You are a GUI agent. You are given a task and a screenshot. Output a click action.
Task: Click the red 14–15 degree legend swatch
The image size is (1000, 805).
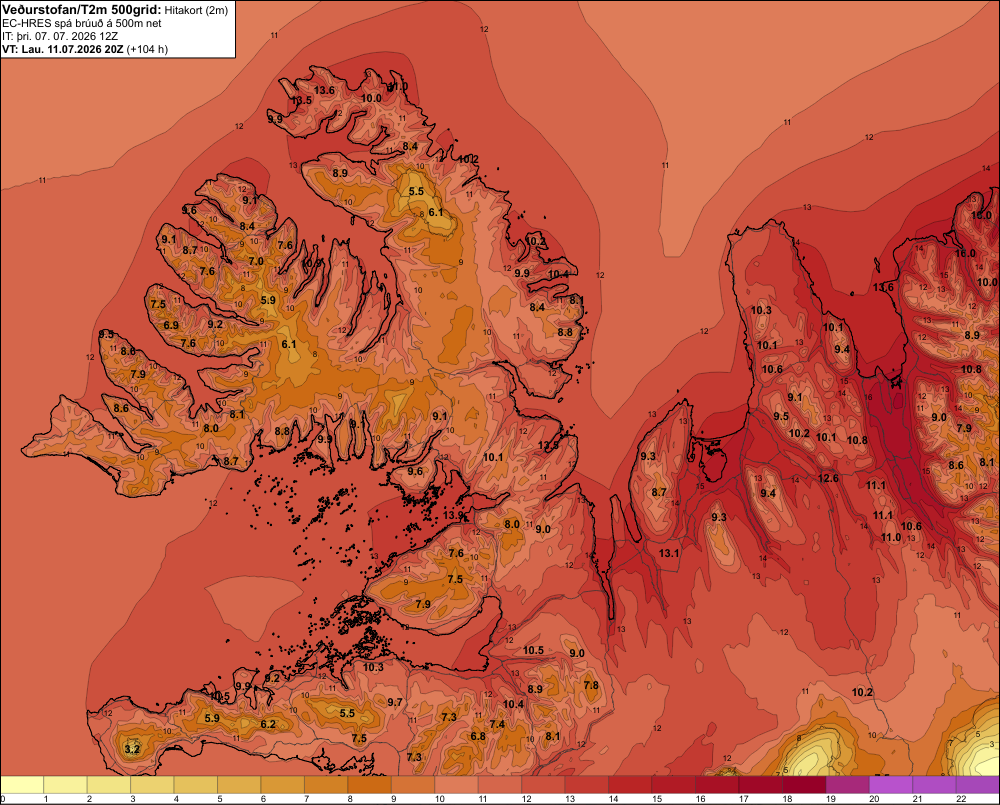point(630,785)
